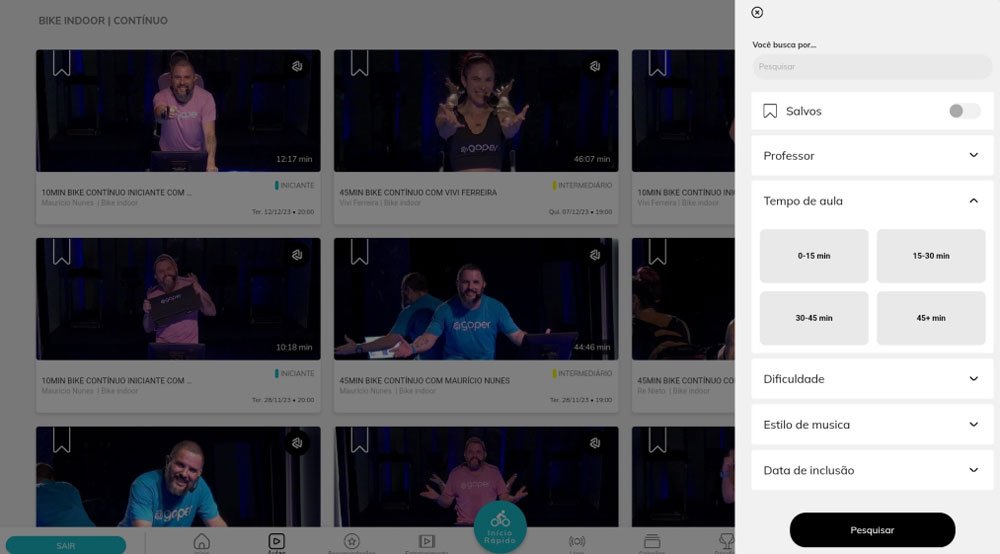Viewport: 1000px width, 554px height.
Task: Expand the Professor filter section
Action: [872, 156]
